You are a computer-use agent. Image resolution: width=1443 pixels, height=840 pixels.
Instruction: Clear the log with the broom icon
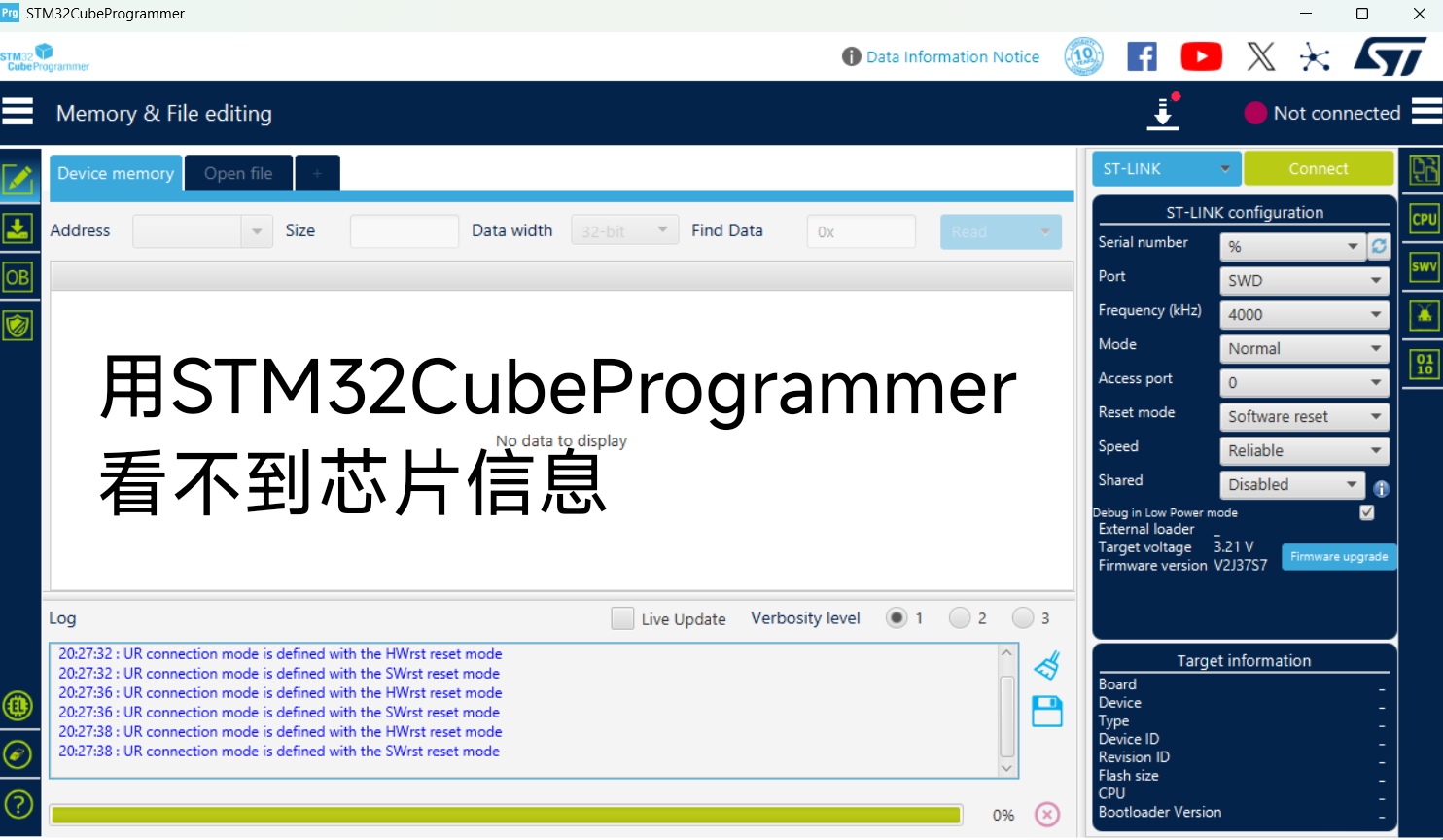click(1047, 666)
